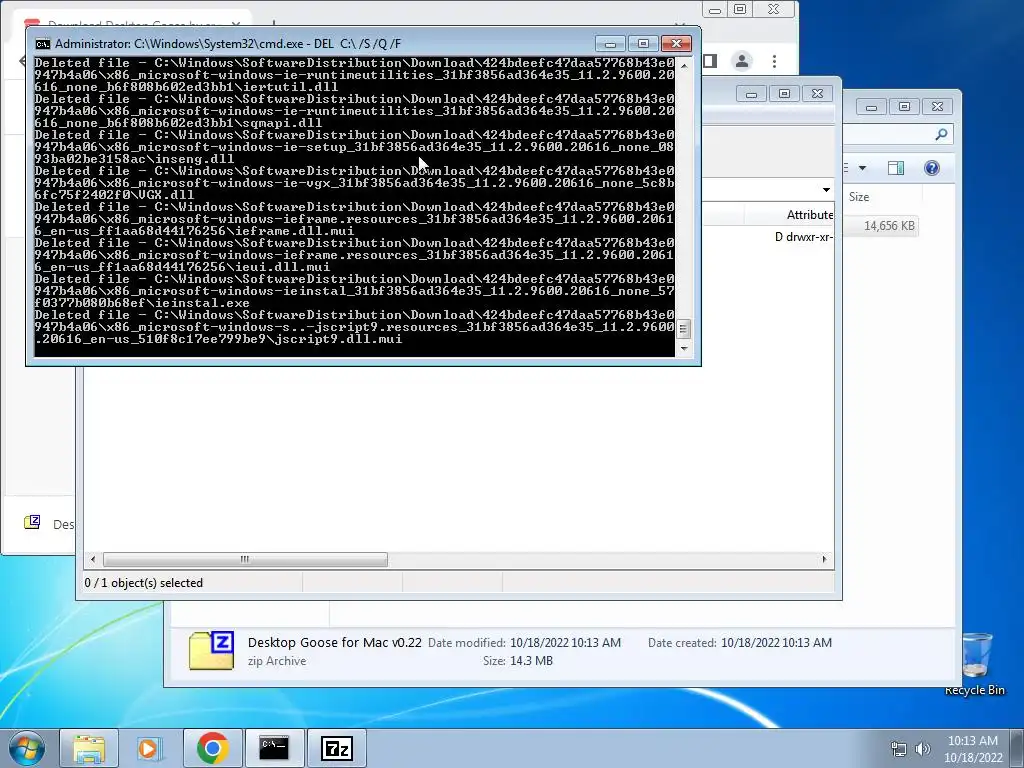The width and height of the screenshot is (1024, 768).
Task: Sort by the Attributes column header in 7-Zip
Action: click(789, 215)
